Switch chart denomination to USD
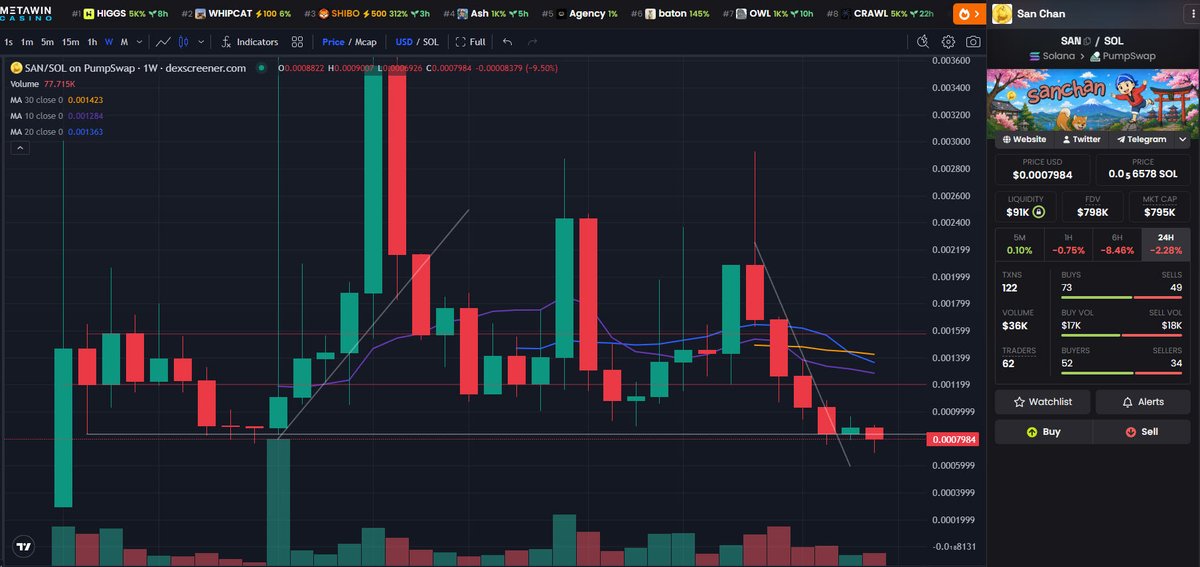Image resolution: width=1200 pixels, height=567 pixels. point(404,42)
